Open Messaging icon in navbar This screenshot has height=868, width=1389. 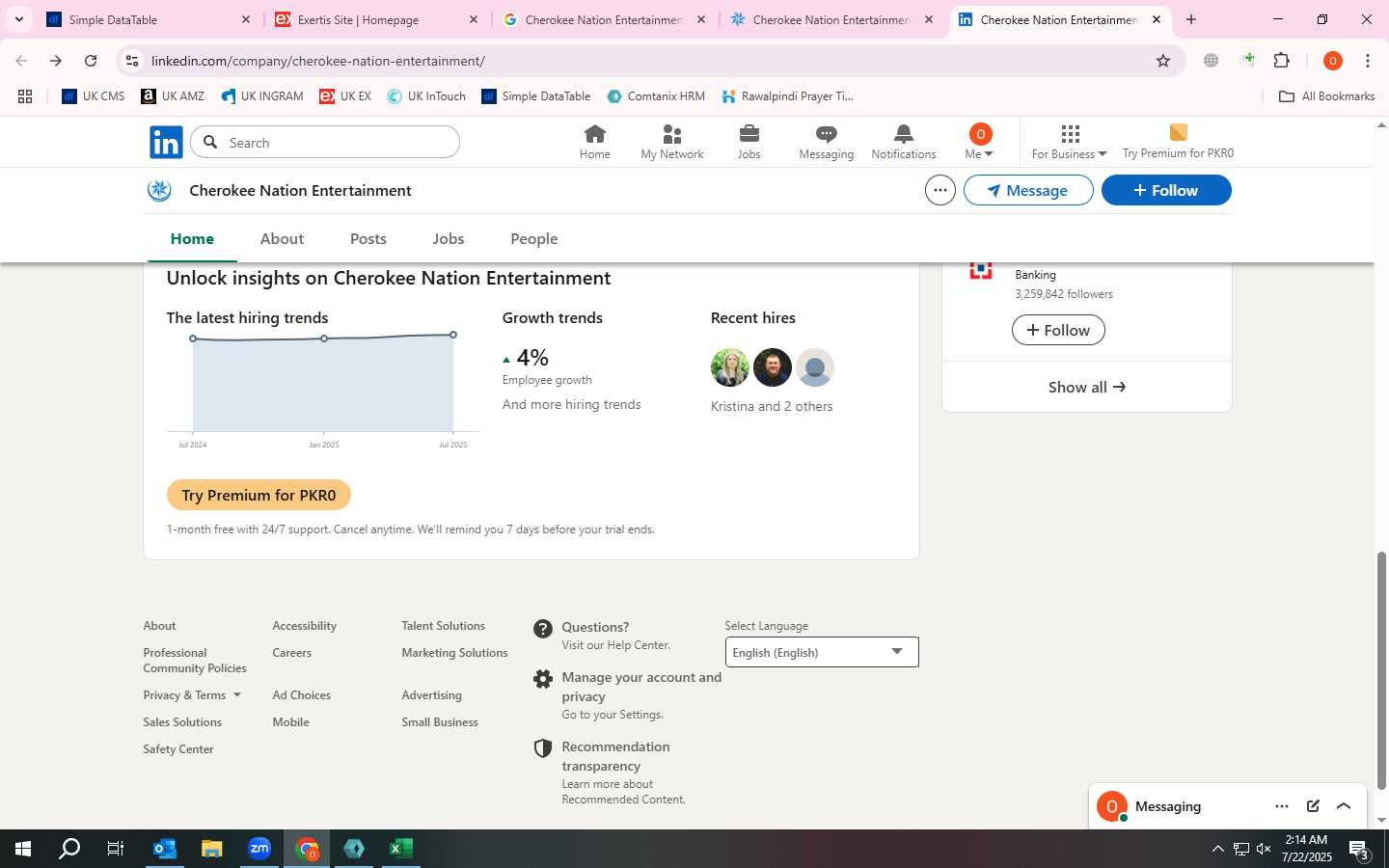(x=827, y=142)
